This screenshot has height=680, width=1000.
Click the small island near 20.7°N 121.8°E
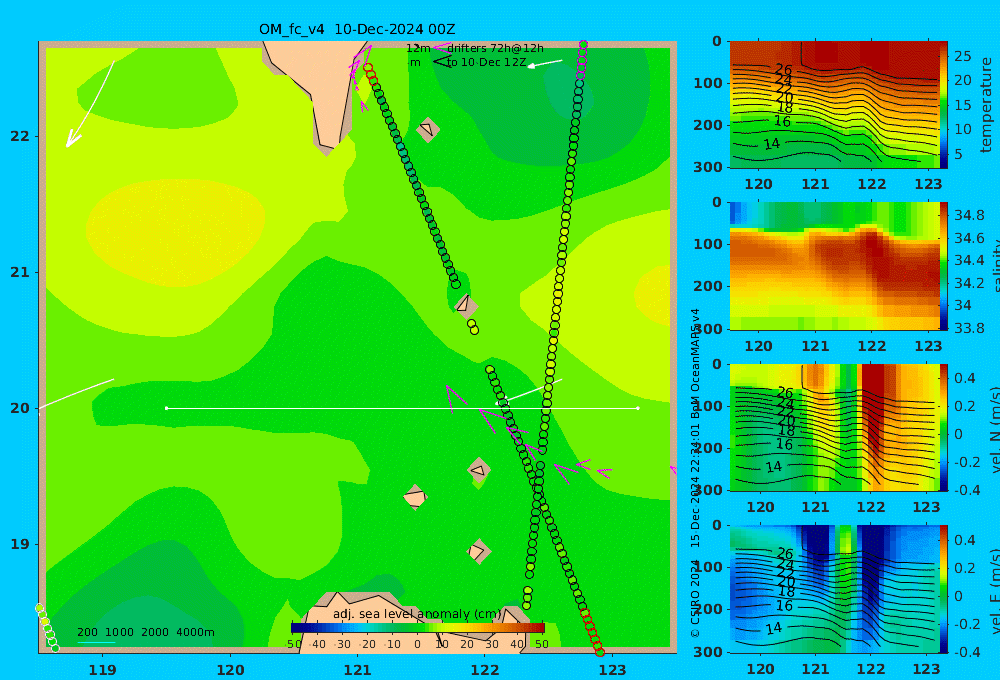click(465, 305)
